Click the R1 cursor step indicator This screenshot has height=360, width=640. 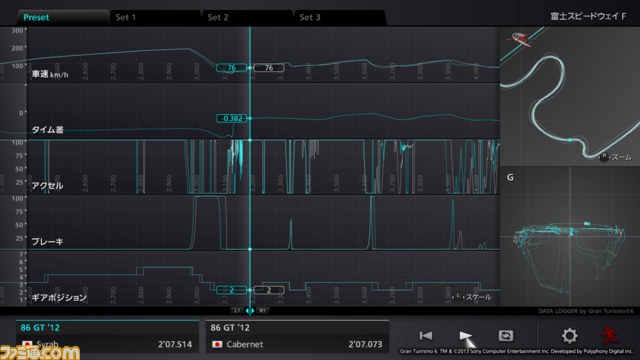tap(262, 311)
